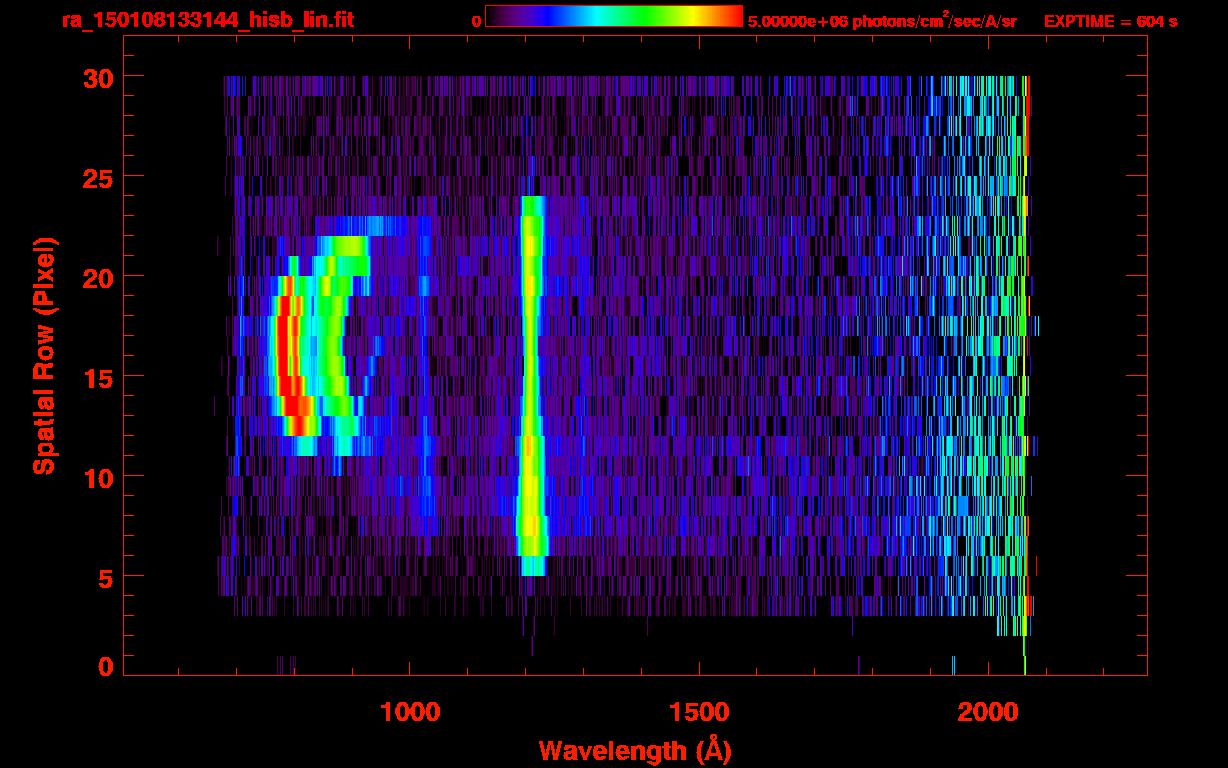Click the 5.00000e+06 photons/cm²/sec/A/sr label
This screenshot has height=768, width=1228.
coord(882,20)
